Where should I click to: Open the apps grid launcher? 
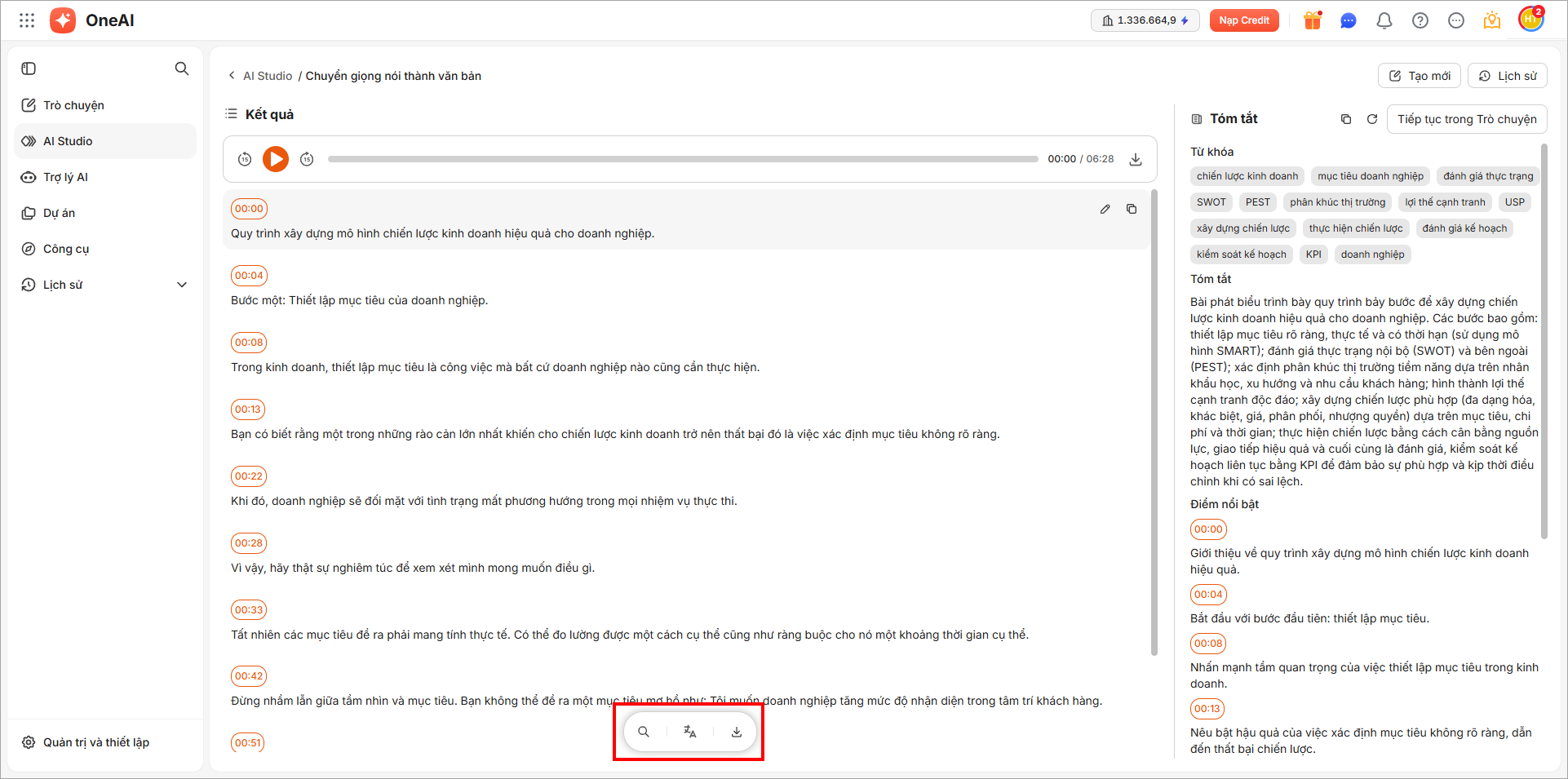[x=27, y=20]
